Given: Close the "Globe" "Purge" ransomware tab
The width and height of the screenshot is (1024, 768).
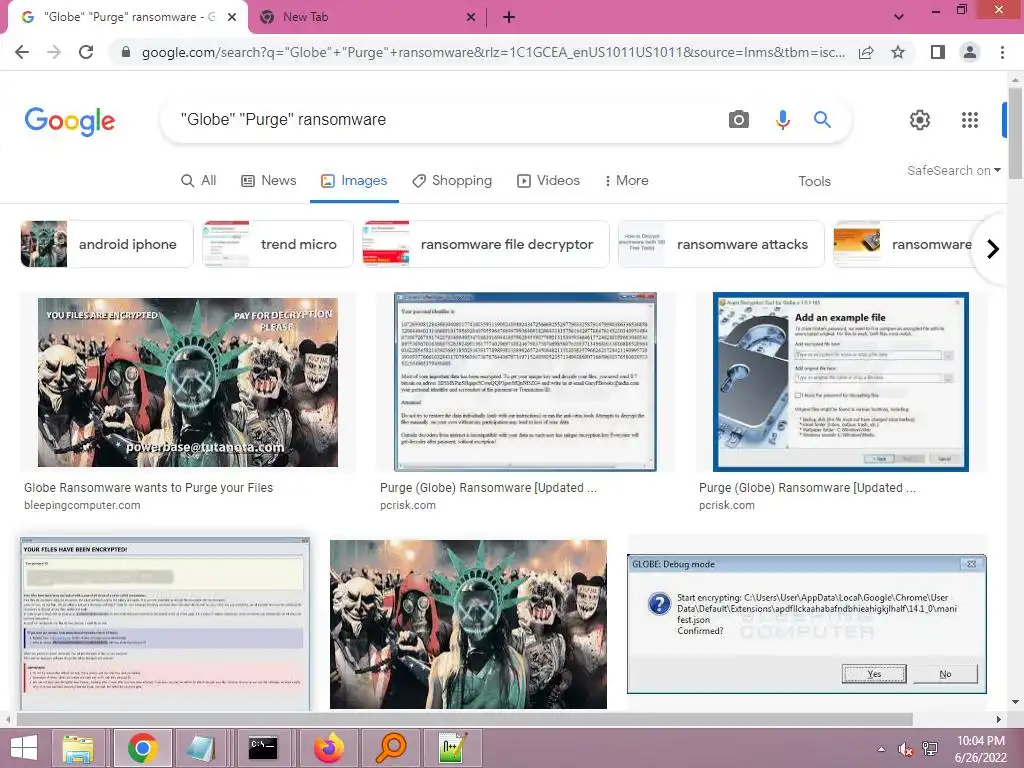Looking at the screenshot, I should tap(232, 18).
